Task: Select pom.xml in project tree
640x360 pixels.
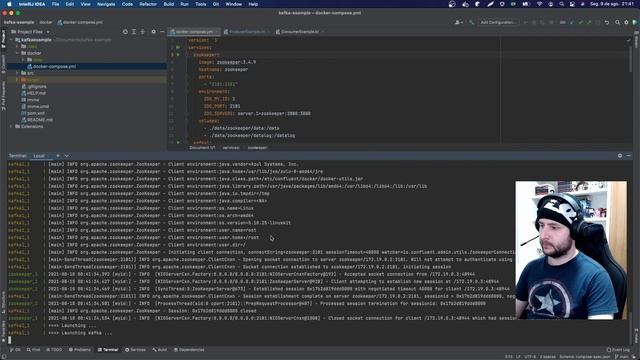Action: point(33,113)
